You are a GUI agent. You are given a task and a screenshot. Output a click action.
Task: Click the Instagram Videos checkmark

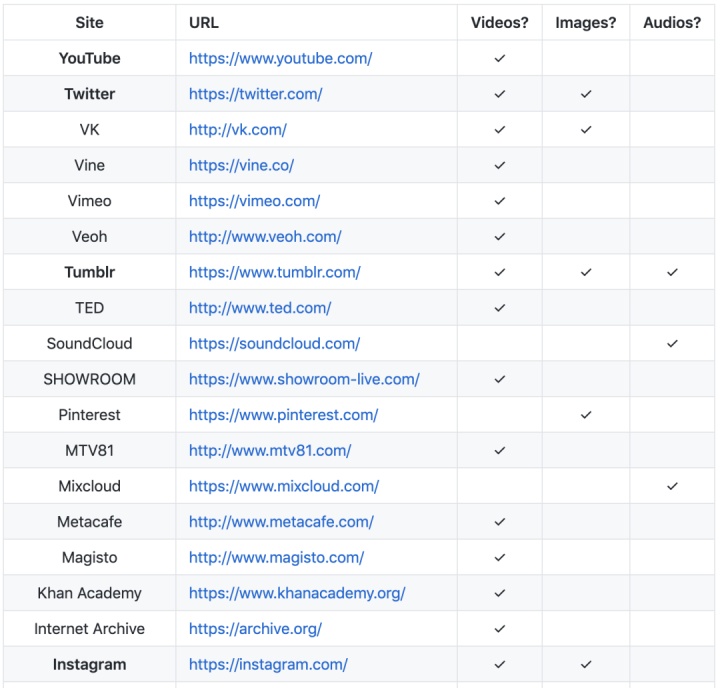pyautogui.click(x=500, y=665)
